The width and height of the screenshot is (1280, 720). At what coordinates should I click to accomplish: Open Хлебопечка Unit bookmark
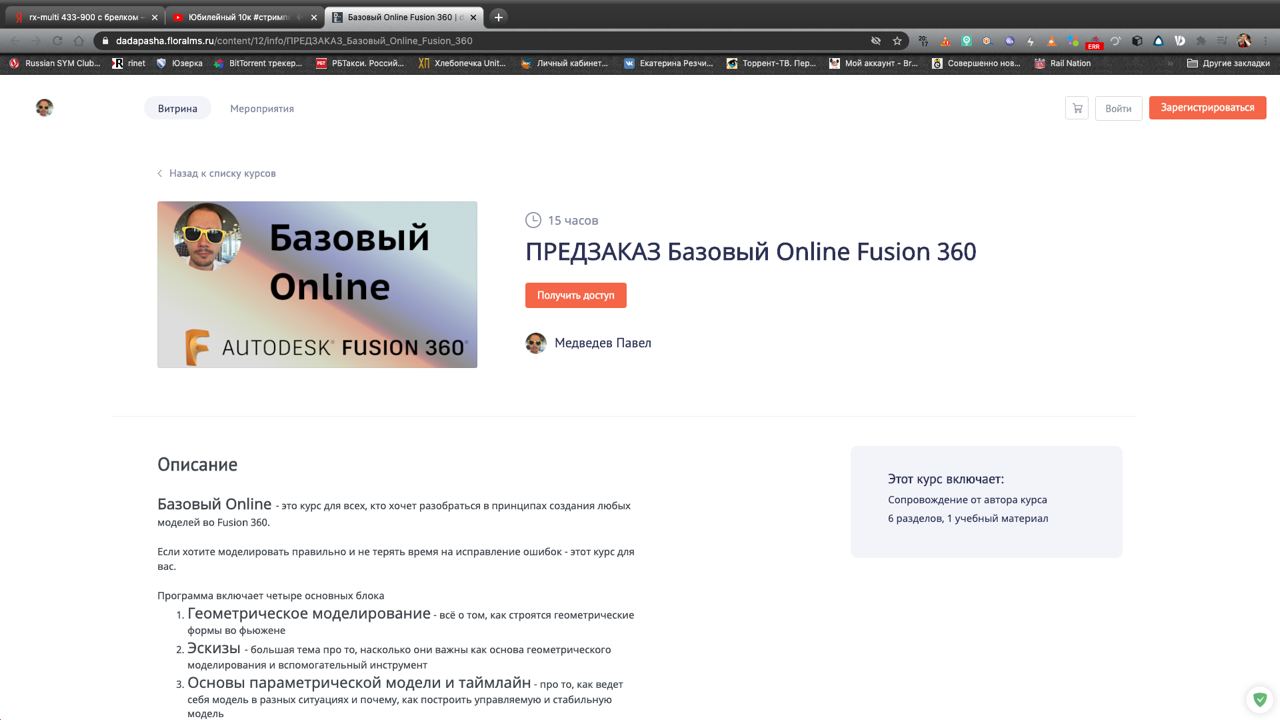click(463, 63)
